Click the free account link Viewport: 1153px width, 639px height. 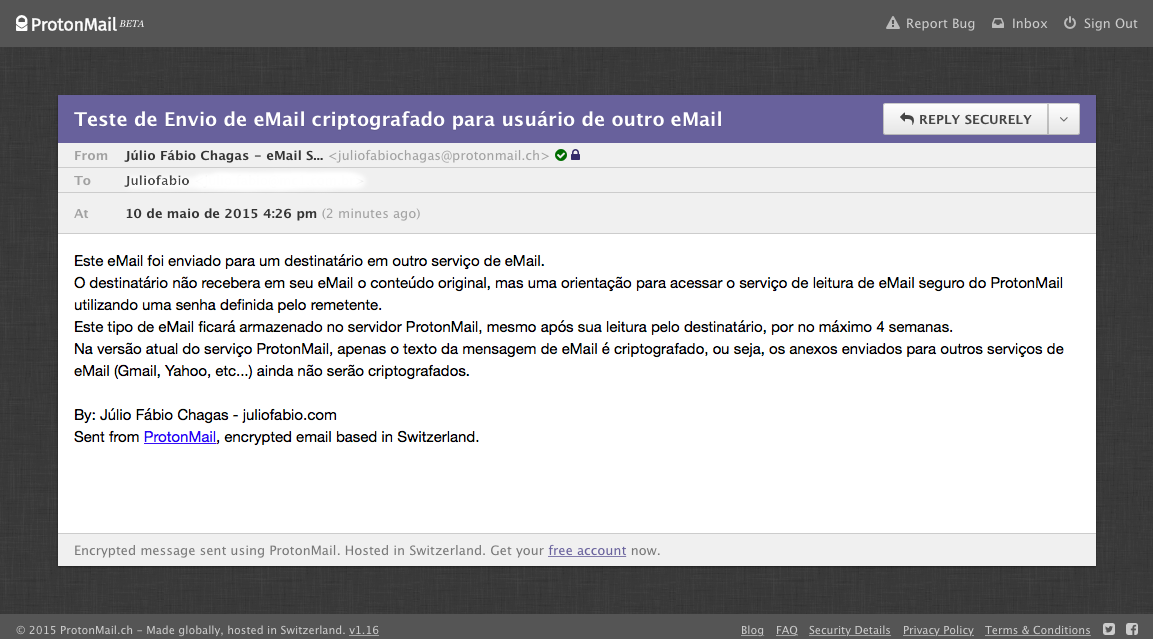[587, 550]
